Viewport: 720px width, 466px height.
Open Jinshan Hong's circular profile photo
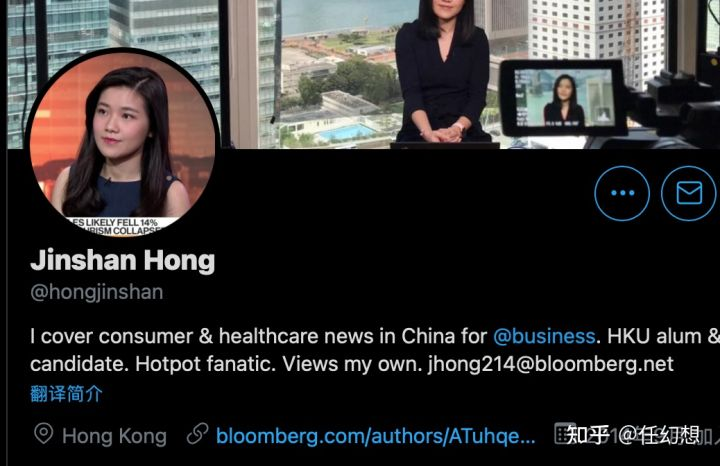pyautogui.click(x=122, y=143)
